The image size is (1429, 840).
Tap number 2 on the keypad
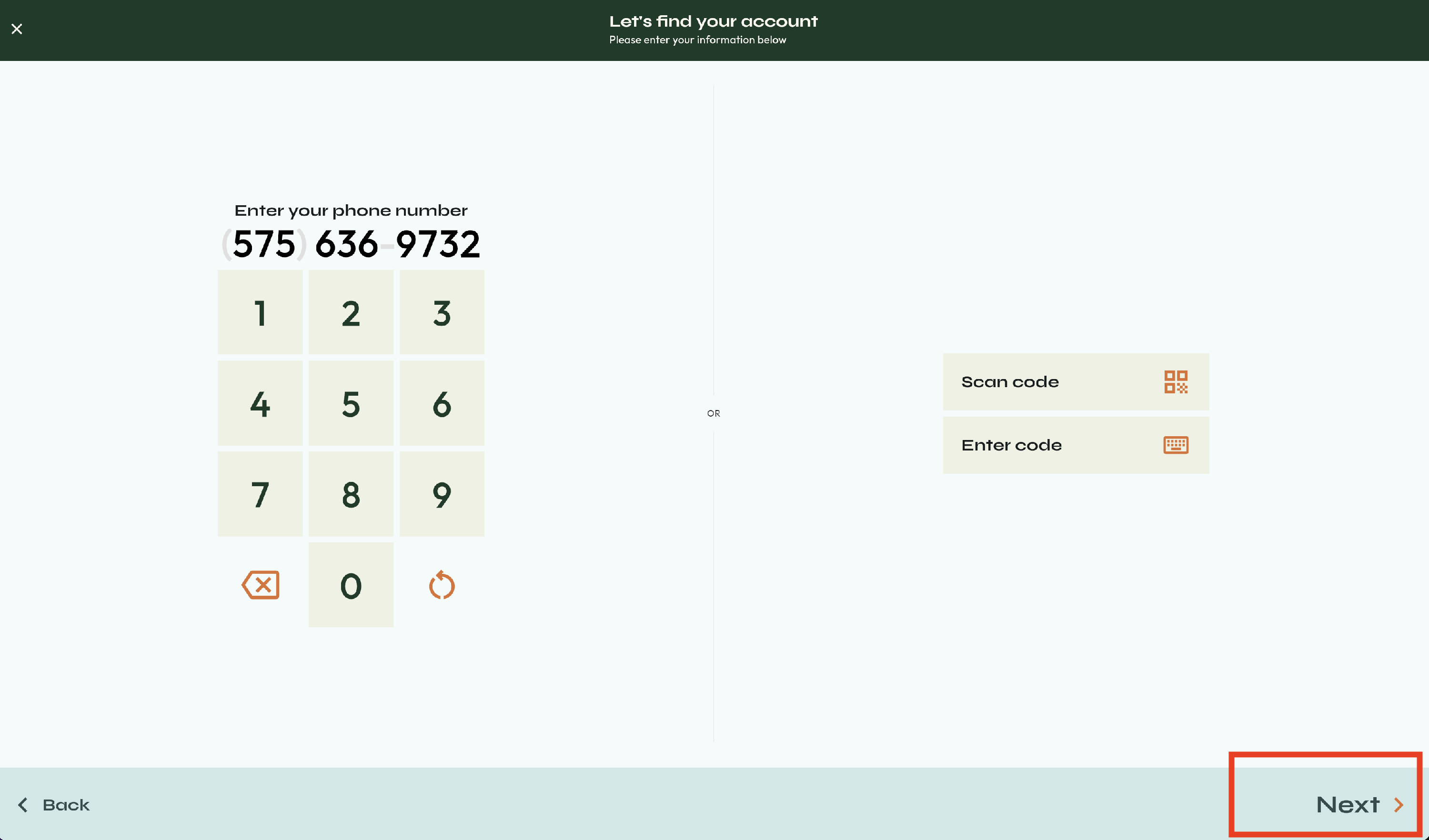tap(351, 313)
